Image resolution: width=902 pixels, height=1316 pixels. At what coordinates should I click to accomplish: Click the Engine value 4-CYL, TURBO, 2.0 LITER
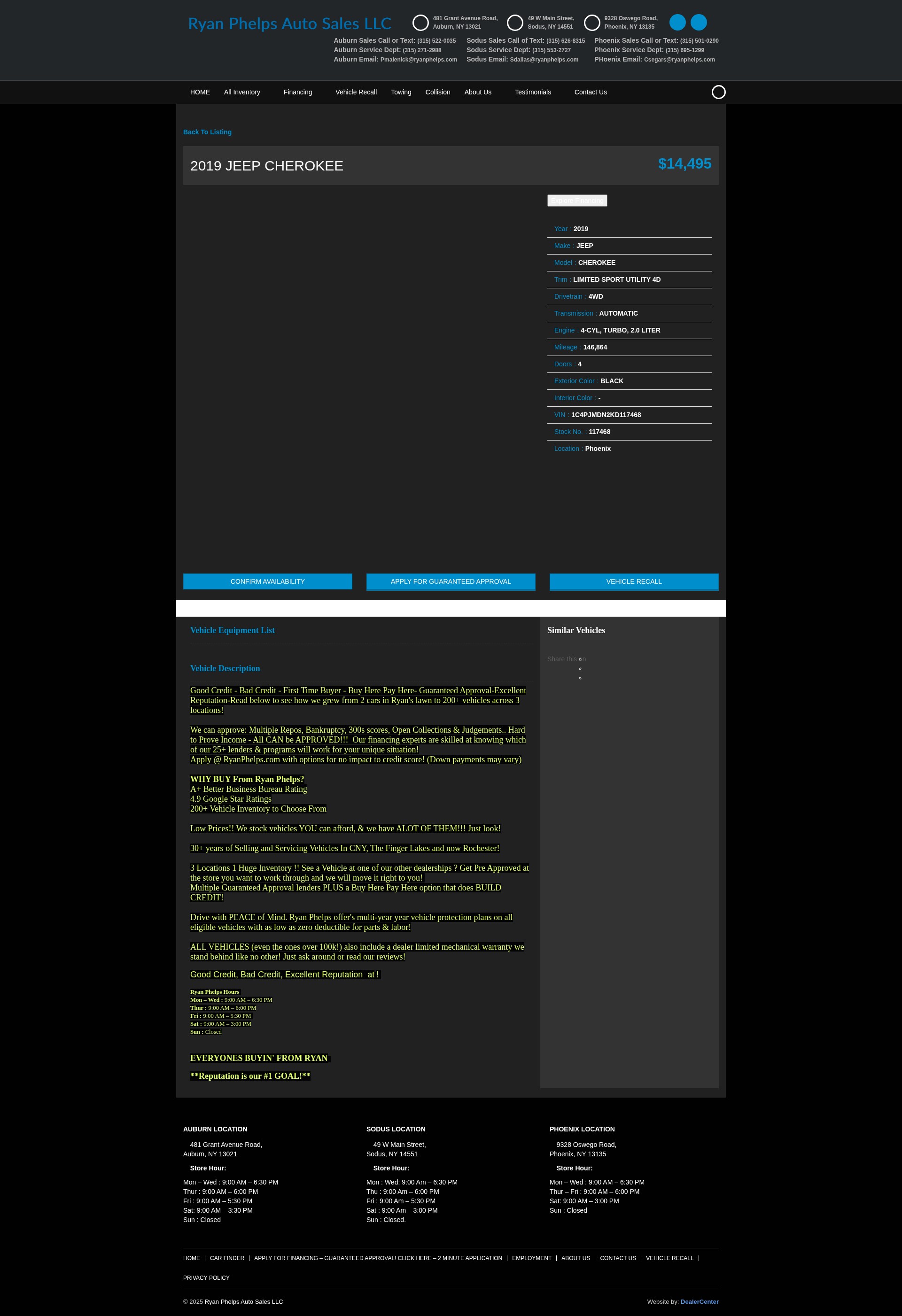(x=621, y=331)
